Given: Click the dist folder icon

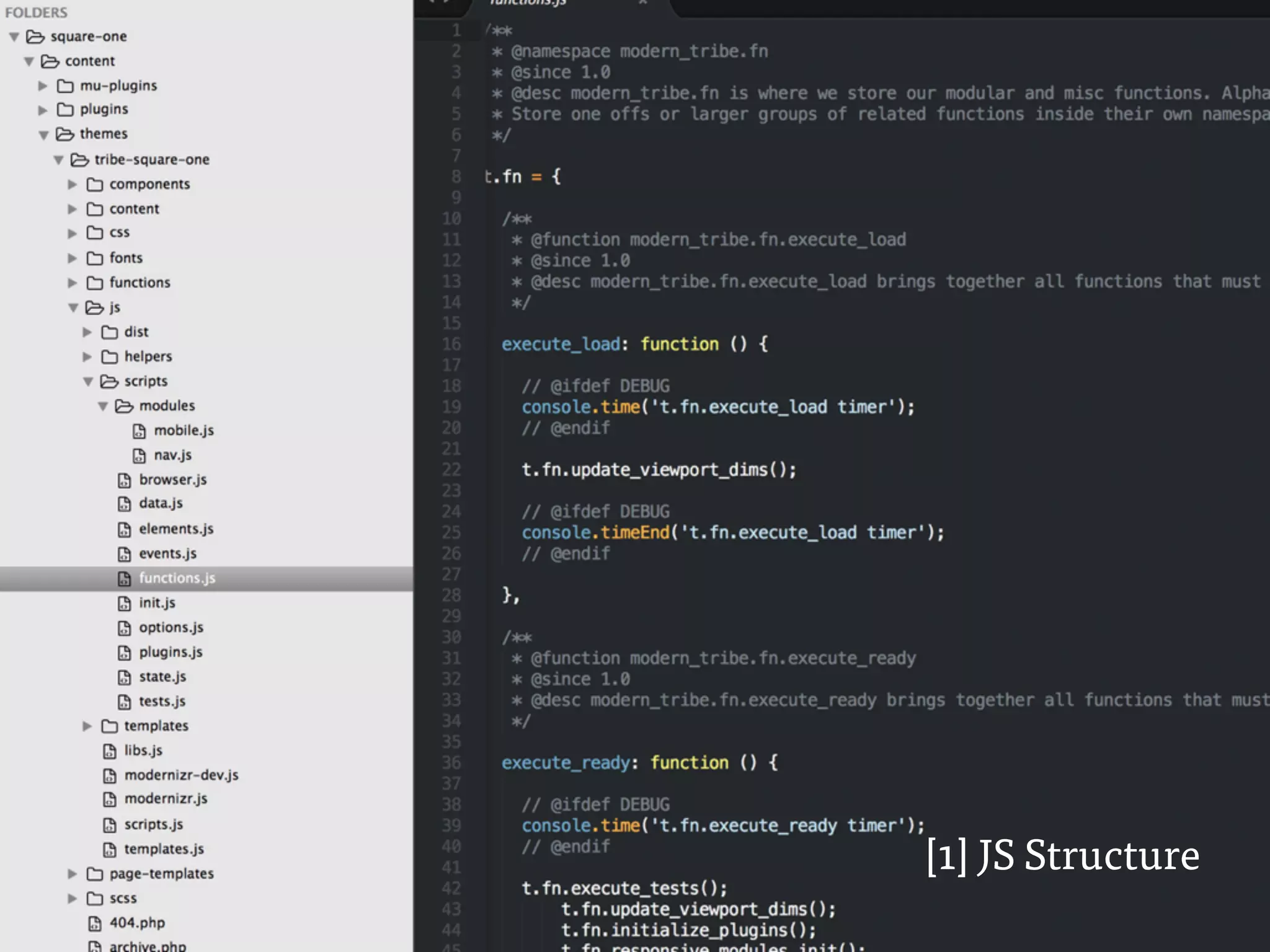Looking at the screenshot, I should tap(110, 332).
